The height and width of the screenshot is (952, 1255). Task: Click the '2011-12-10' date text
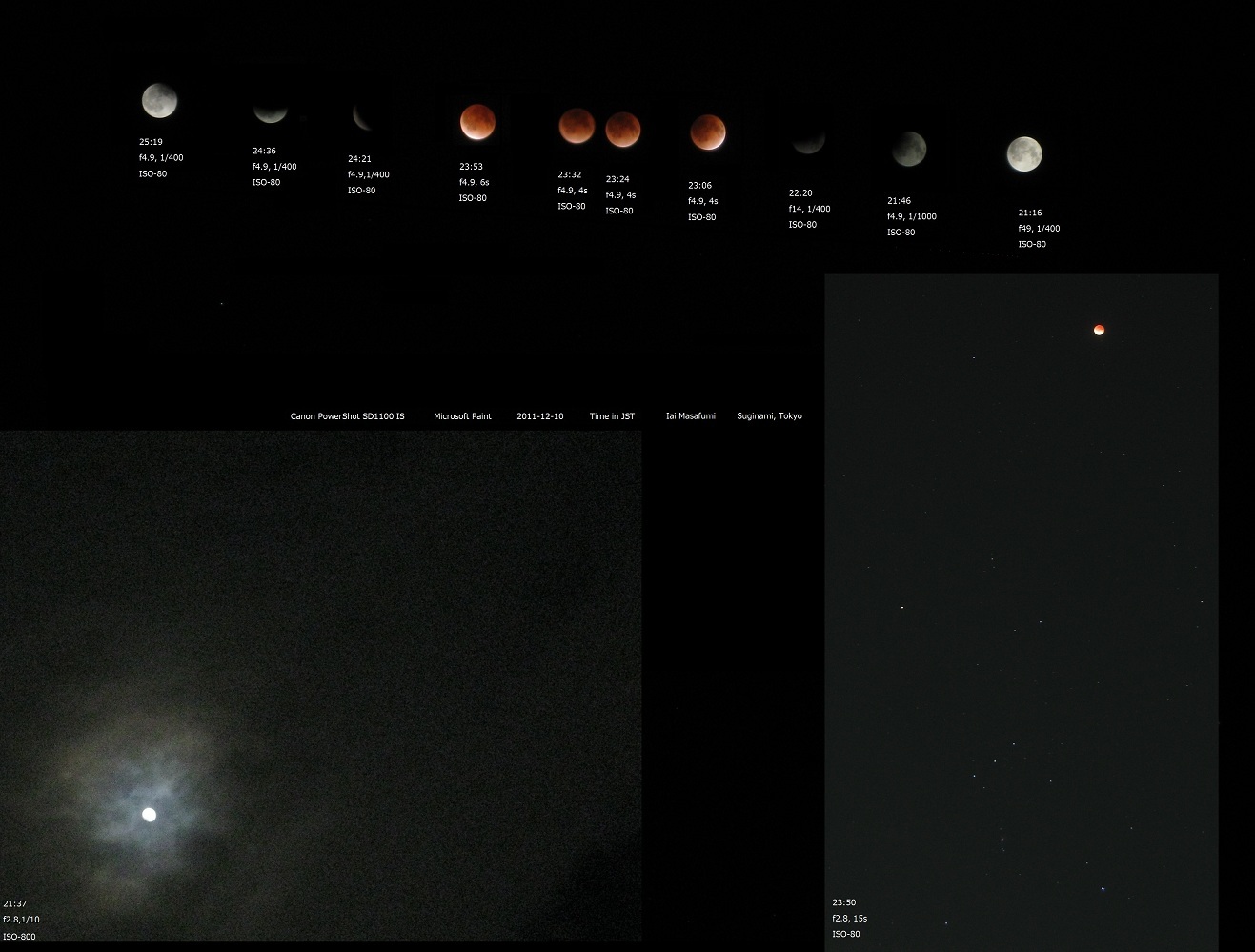[540, 416]
